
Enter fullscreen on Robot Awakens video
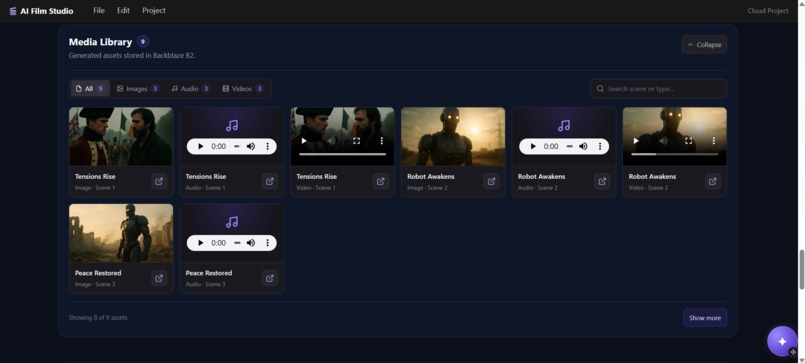[688, 140]
